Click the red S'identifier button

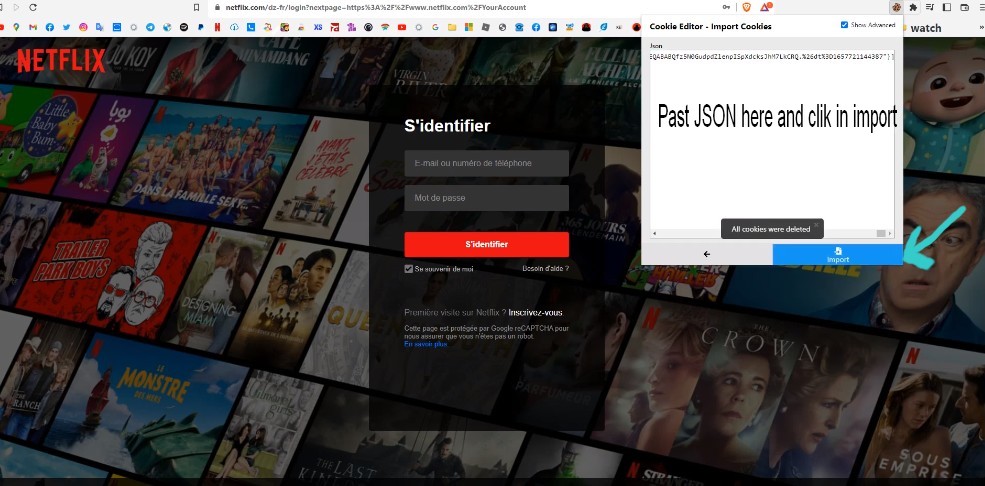point(486,244)
